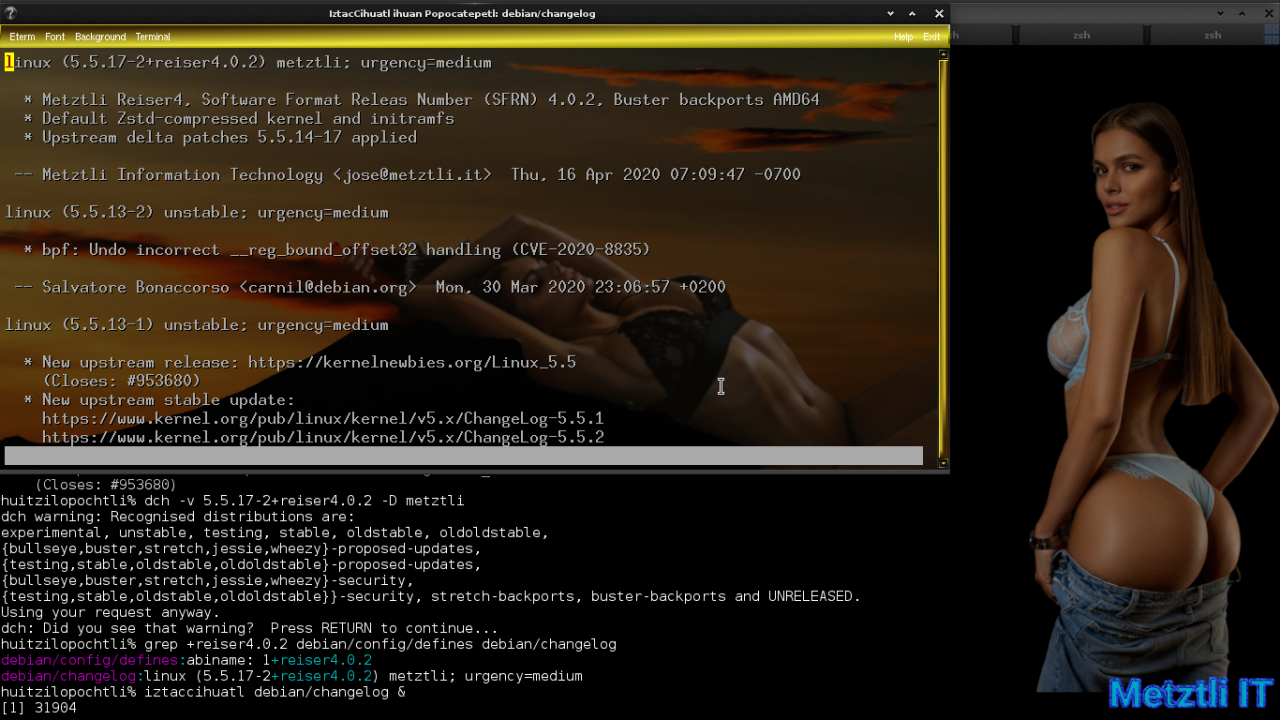This screenshot has height=720, width=1280.
Task: Shade the IztacCihuatl window with down chevron
Action: pos(890,14)
